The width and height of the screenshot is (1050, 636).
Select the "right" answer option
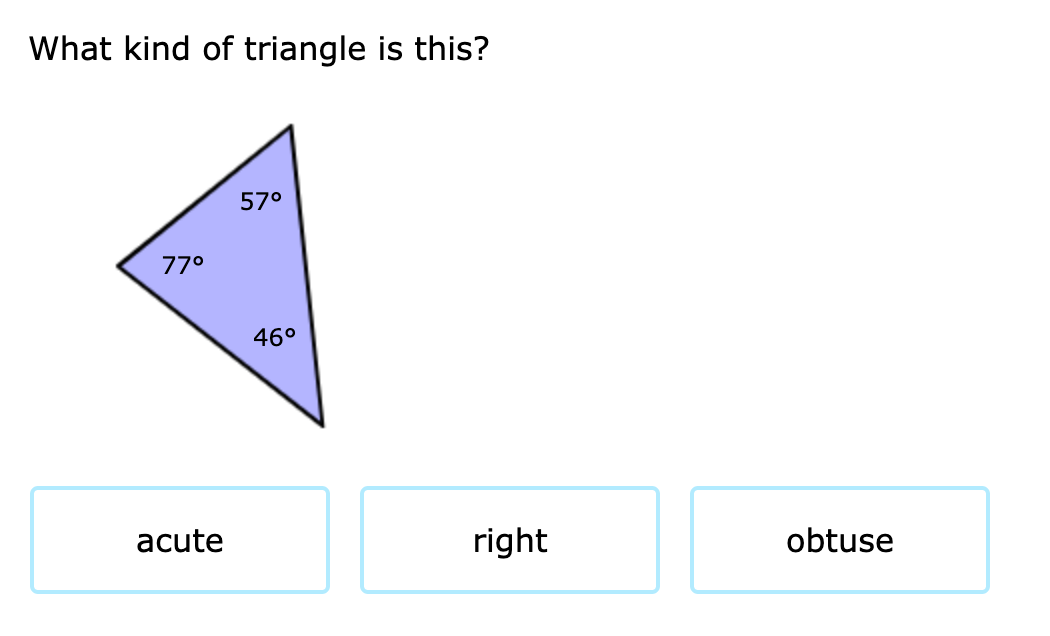click(x=510, y=540)
